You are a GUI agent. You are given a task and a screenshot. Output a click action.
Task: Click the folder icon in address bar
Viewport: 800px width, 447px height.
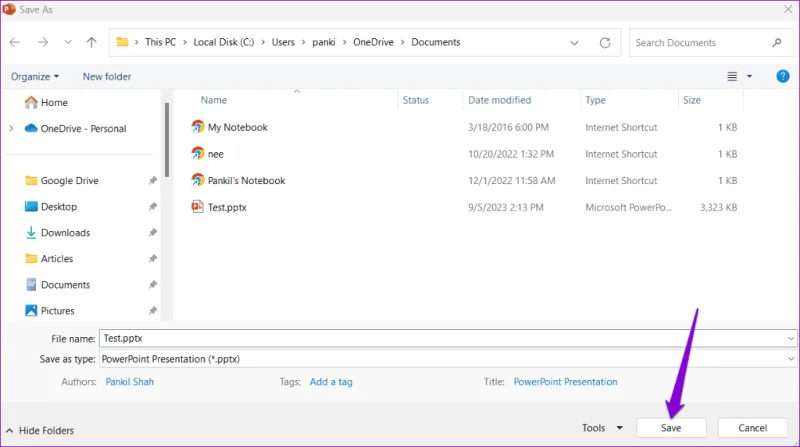[122, 42]
